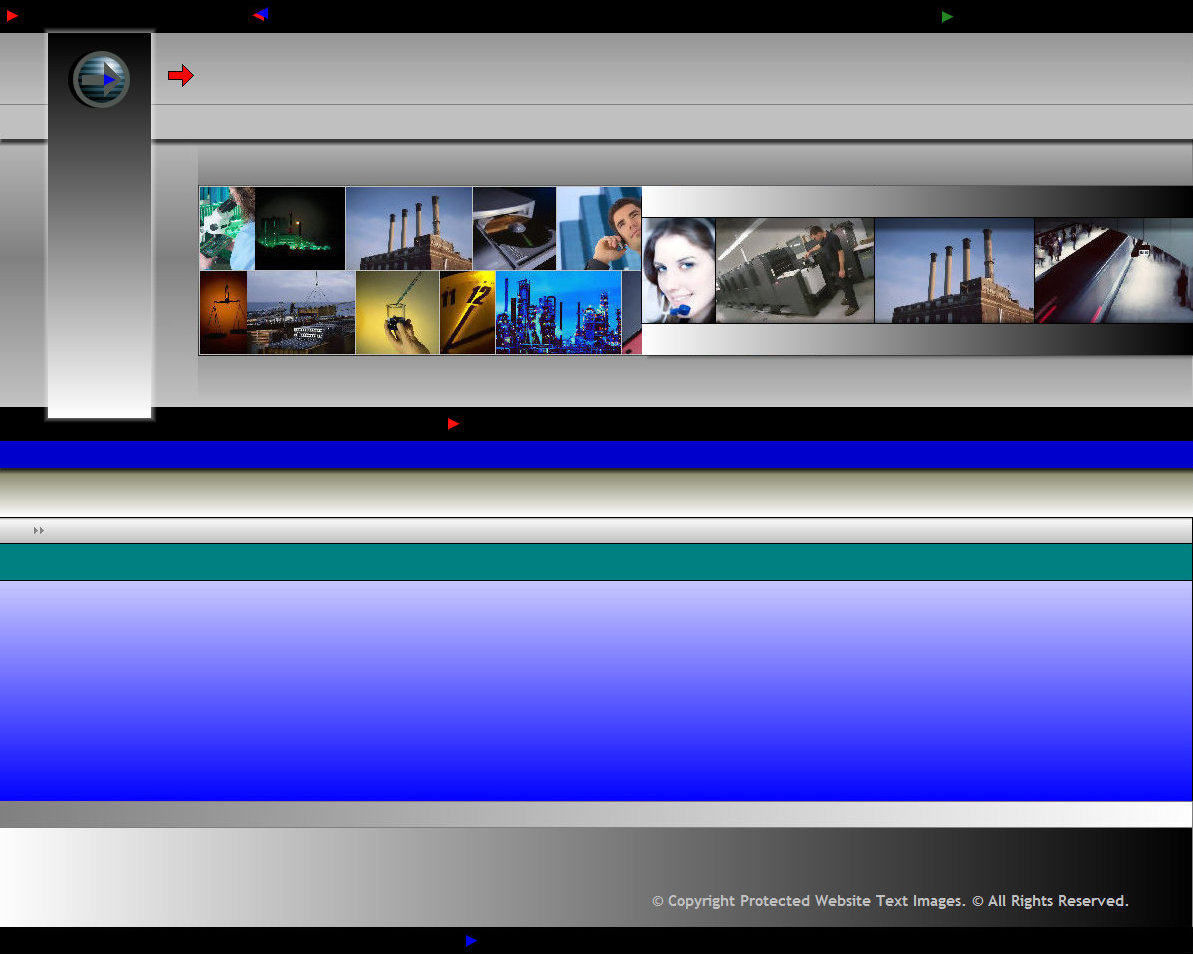Open the justice scales thumbnail

pyautogui.click(x=223, y=312)
